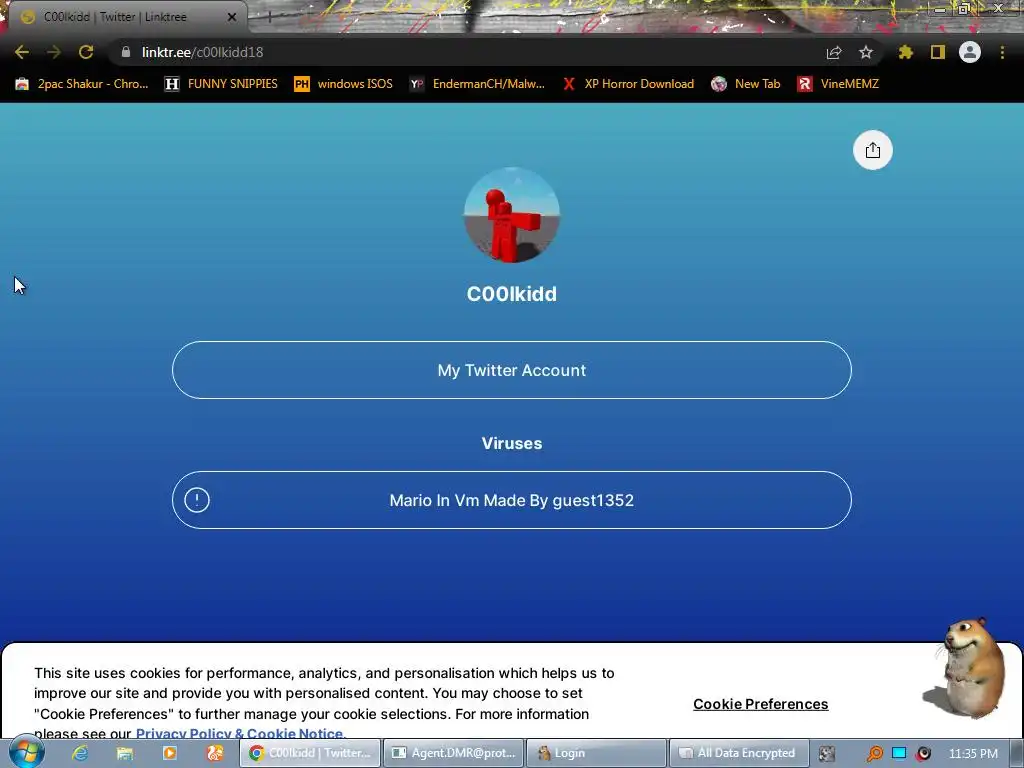1024x768 pixels.
Task: Open Cookie Preferences
Action: pos(761,704)
